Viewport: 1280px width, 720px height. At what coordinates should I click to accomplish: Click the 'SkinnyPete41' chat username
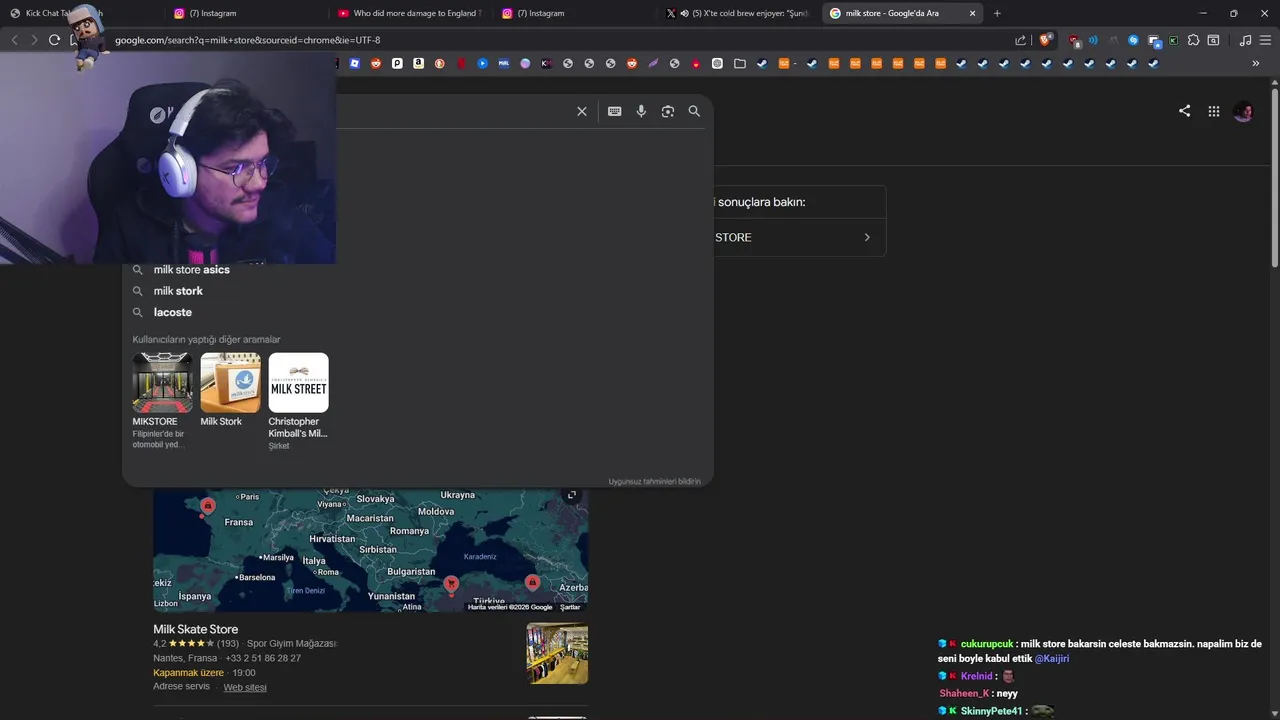pos(992,711)
